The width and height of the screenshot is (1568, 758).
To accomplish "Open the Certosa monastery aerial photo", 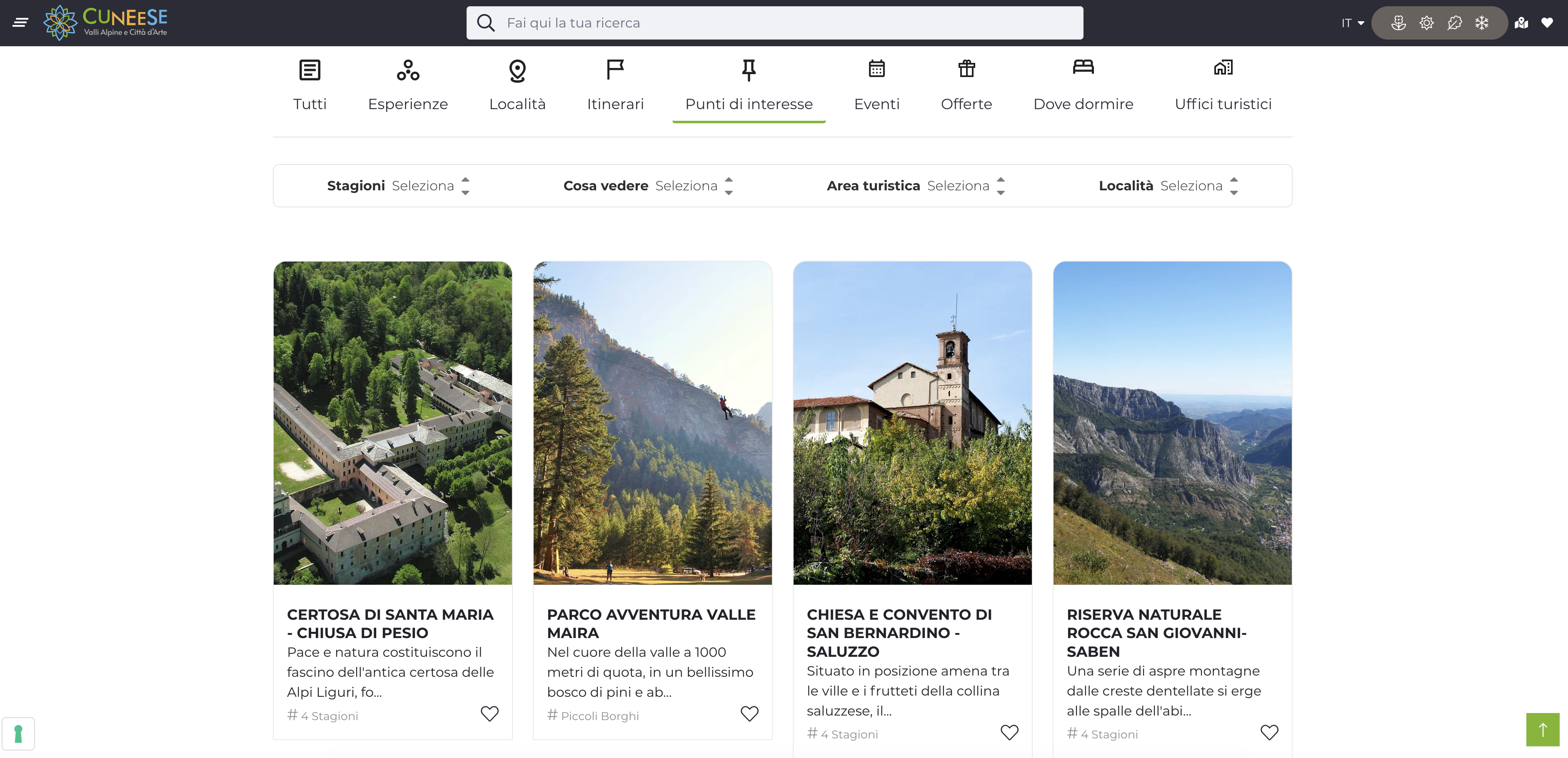I will pyautogui.click(x=392, y=424).
